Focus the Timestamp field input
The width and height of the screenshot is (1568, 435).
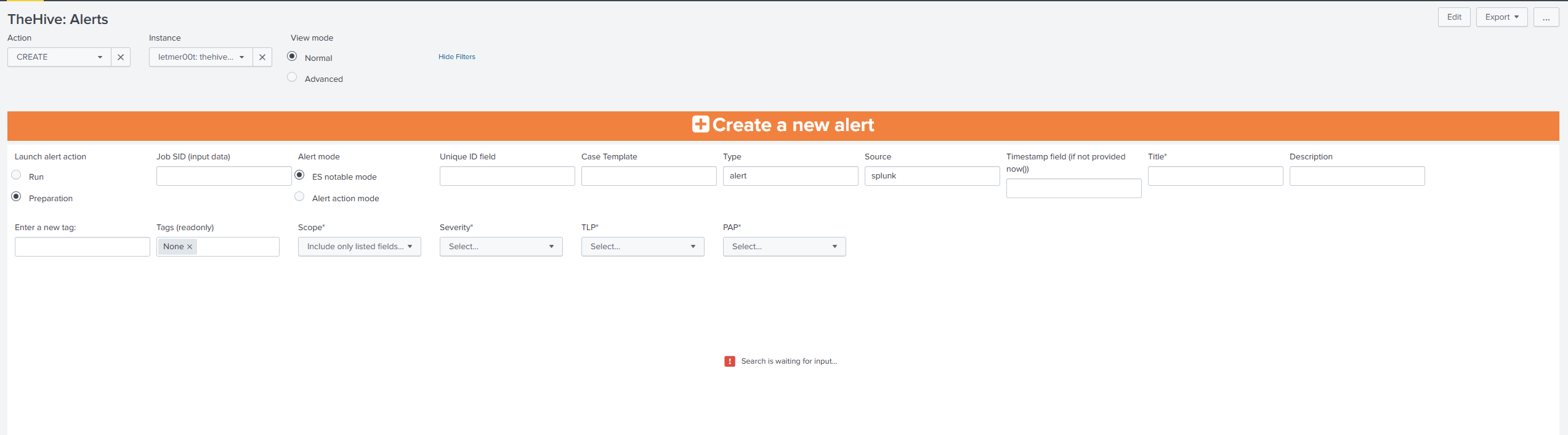point(1074,188)
